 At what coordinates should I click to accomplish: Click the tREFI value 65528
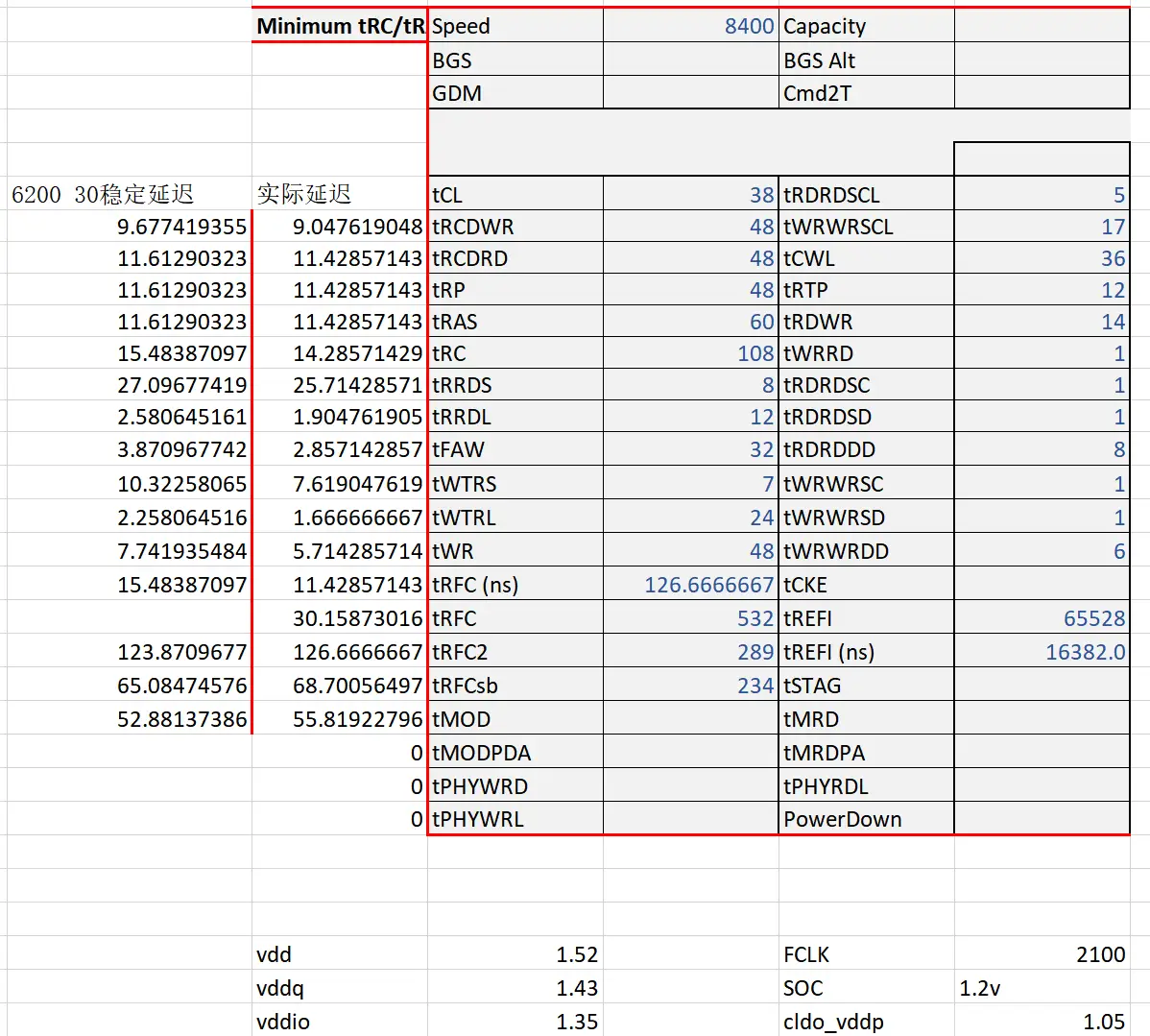[1042, 617]
